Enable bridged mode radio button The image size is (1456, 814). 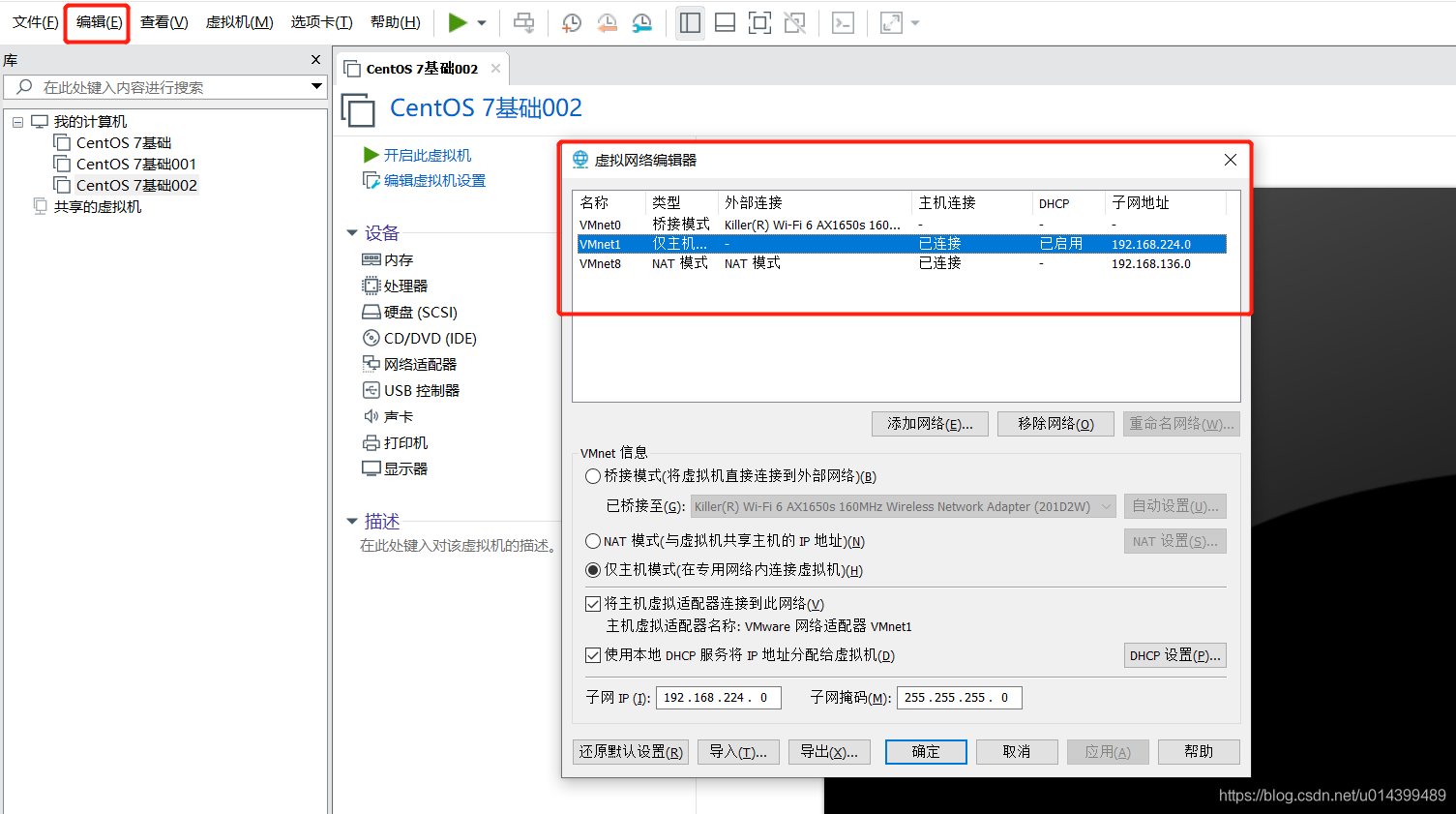(x=592, y=475)
